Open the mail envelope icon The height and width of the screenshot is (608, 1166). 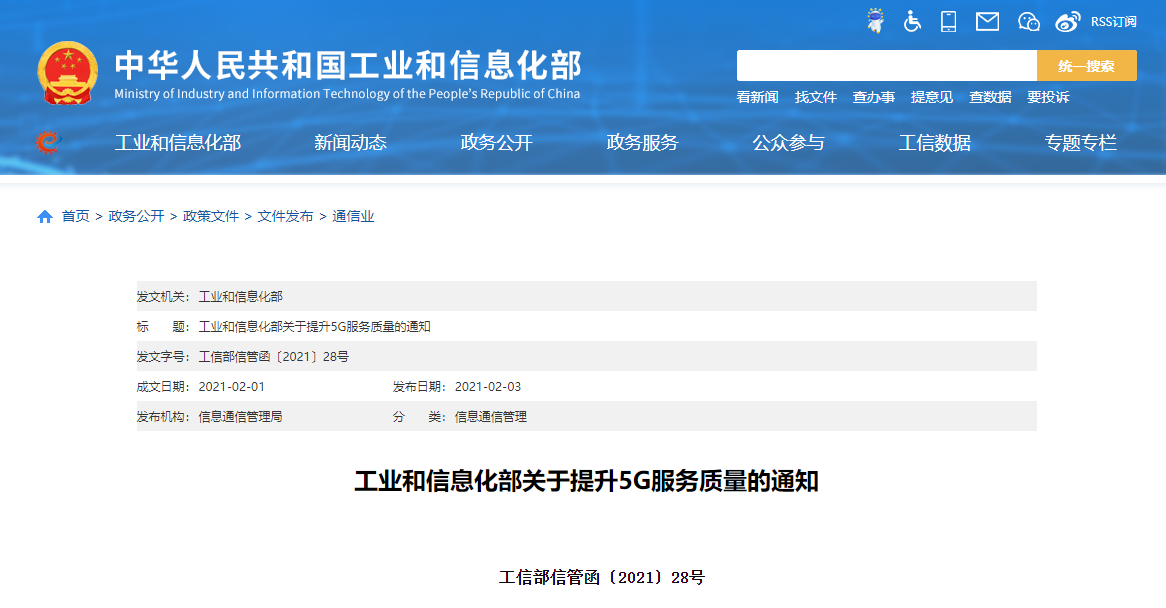pos(987,21)
